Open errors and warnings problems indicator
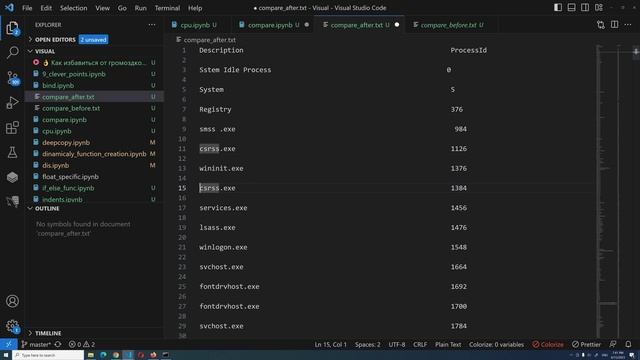This screenshot has width=640, height=360. (x=82, y=344)
